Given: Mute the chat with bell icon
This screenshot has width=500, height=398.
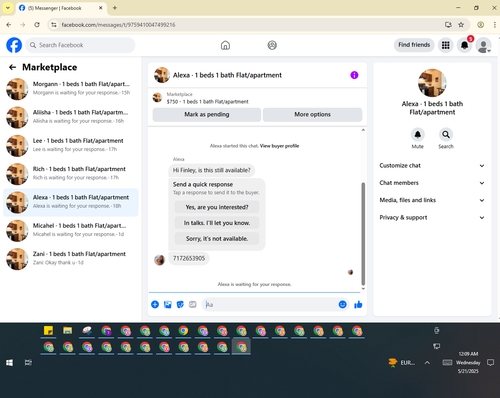Looking at the screenshot, I should [x=417, y=135].
